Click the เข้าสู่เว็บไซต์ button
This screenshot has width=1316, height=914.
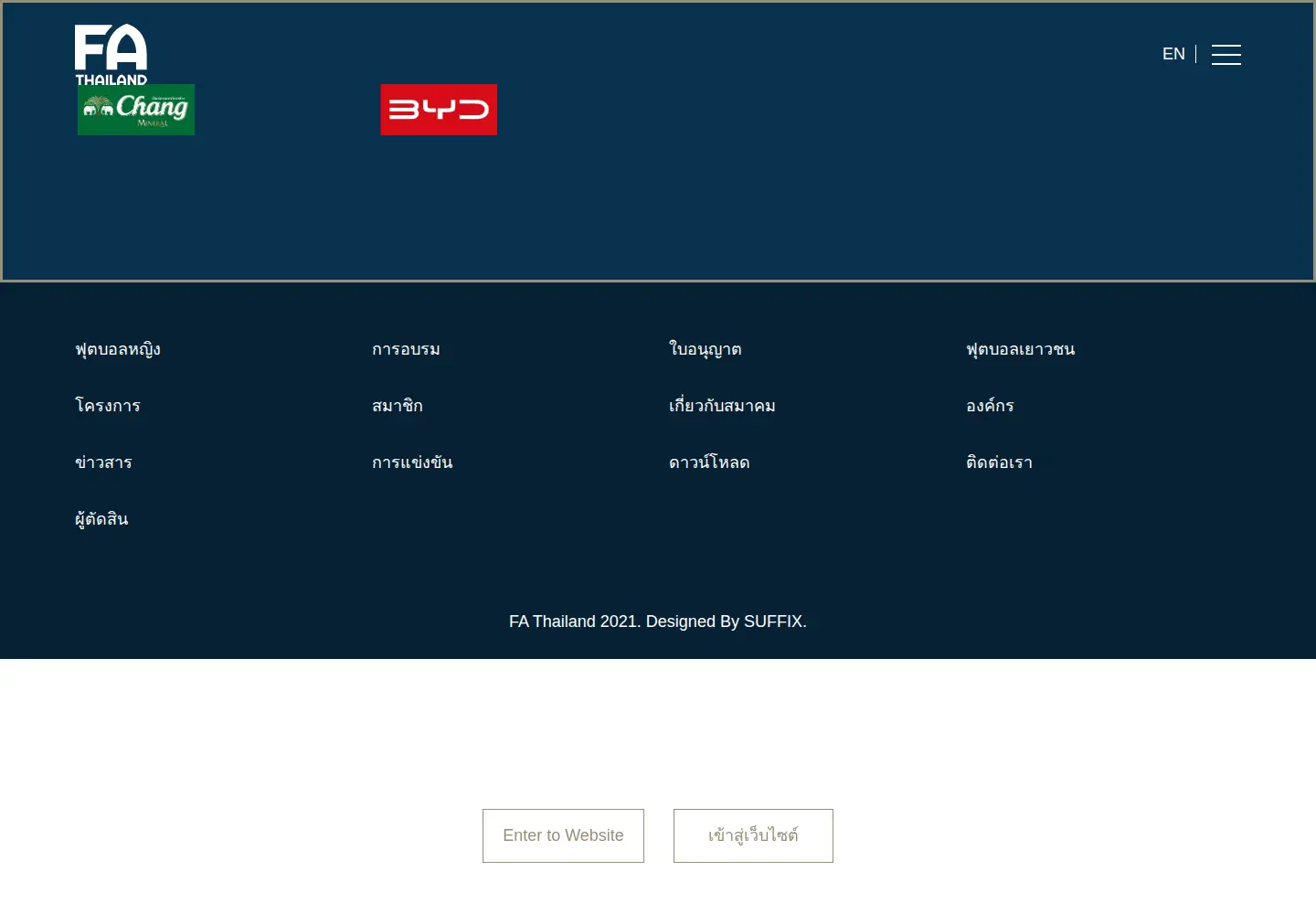pyautogui.click(x=753, y=835)
